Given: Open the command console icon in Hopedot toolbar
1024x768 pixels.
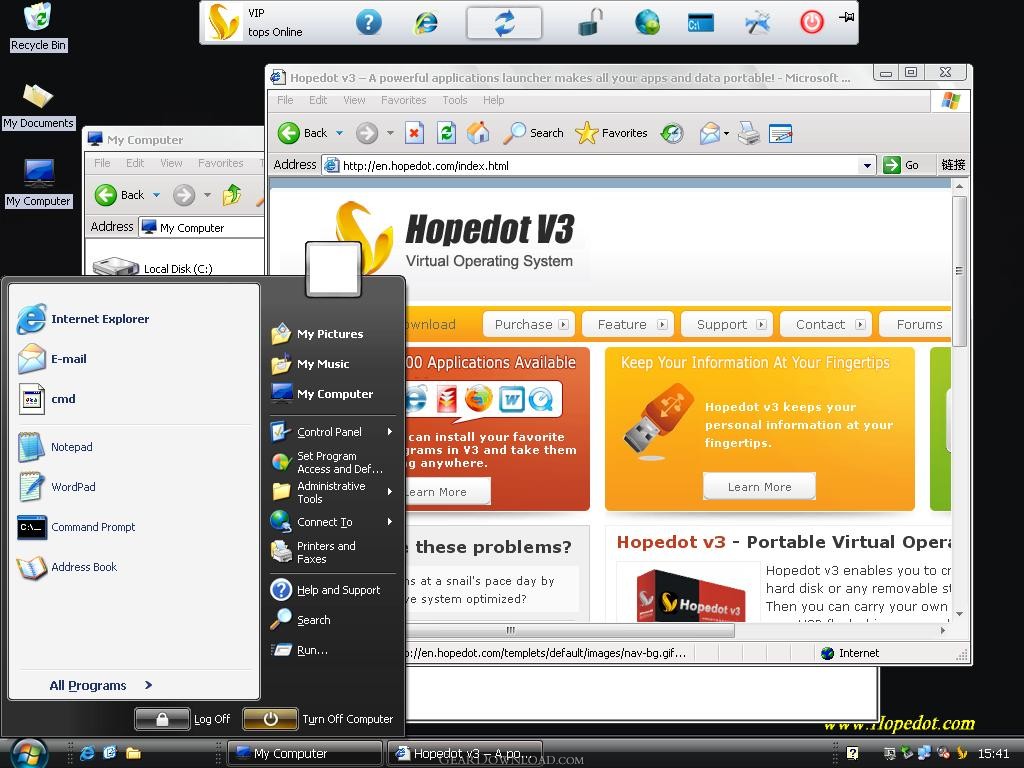Looking at the screenshot, I should [x=701, y=24].
